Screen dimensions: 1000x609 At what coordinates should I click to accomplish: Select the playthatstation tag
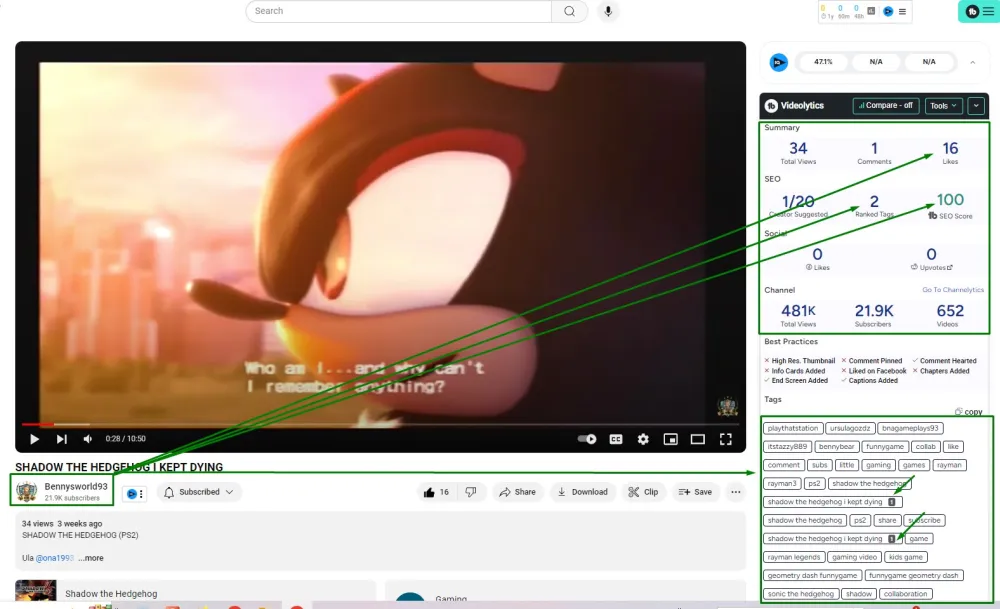792,428
